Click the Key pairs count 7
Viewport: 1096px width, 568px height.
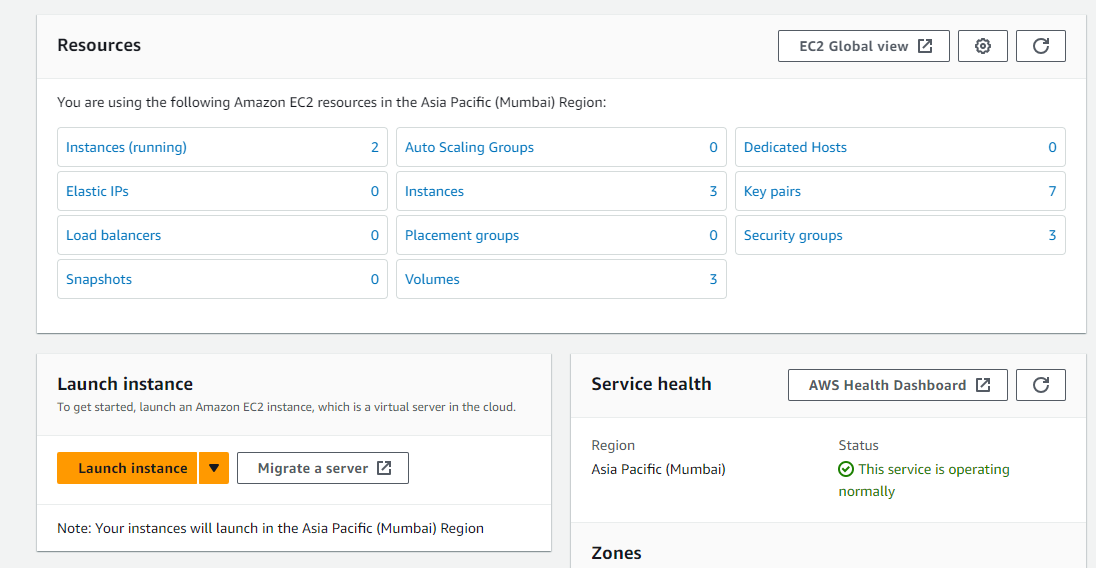tap(1052, 191)
